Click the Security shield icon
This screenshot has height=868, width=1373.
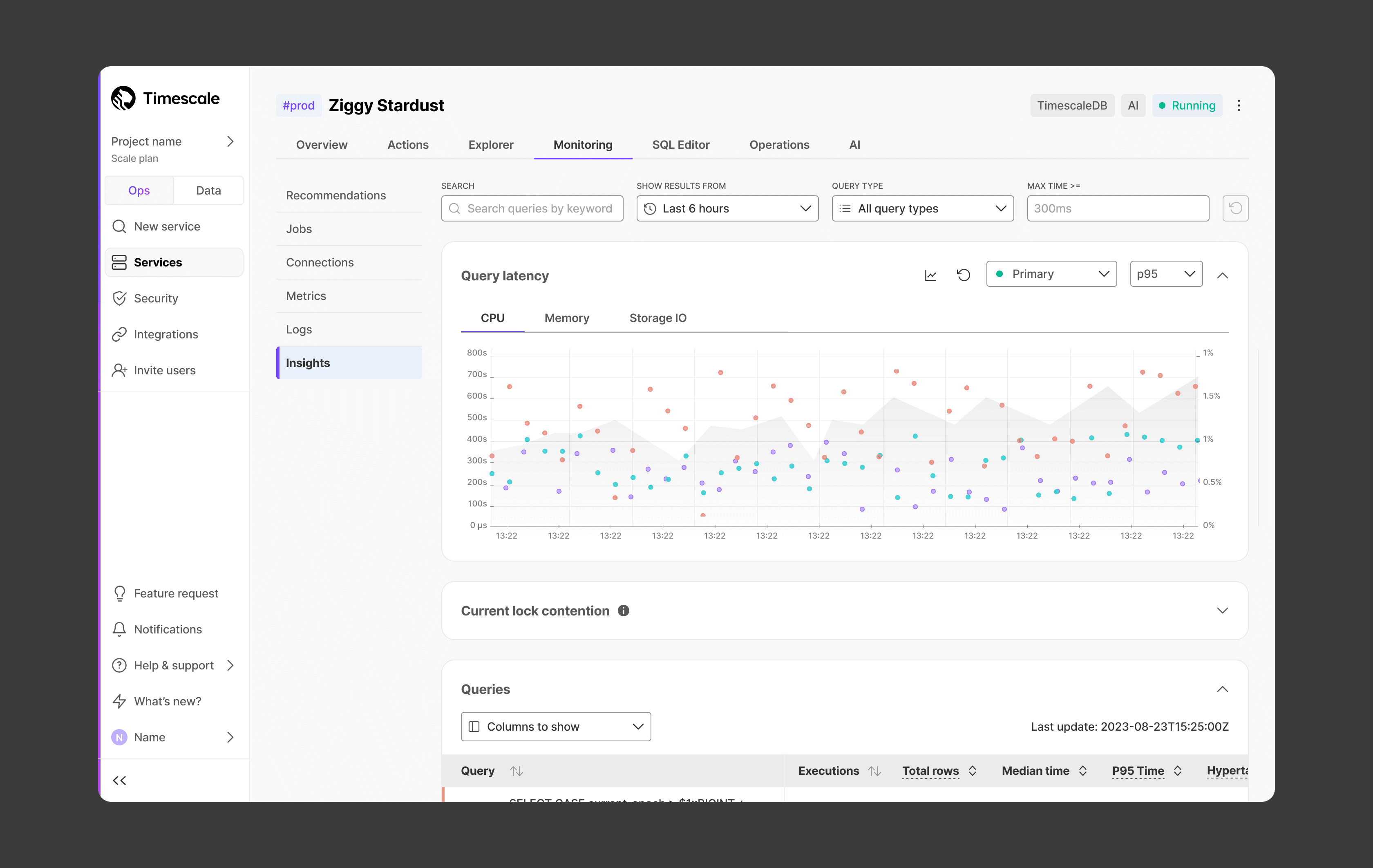[119, 298]
